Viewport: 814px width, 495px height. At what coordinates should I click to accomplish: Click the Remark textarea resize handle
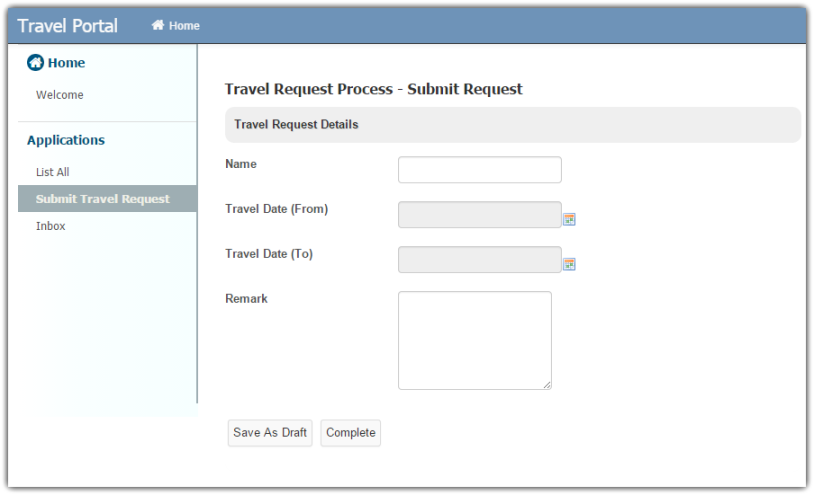[x=547, y=384]
